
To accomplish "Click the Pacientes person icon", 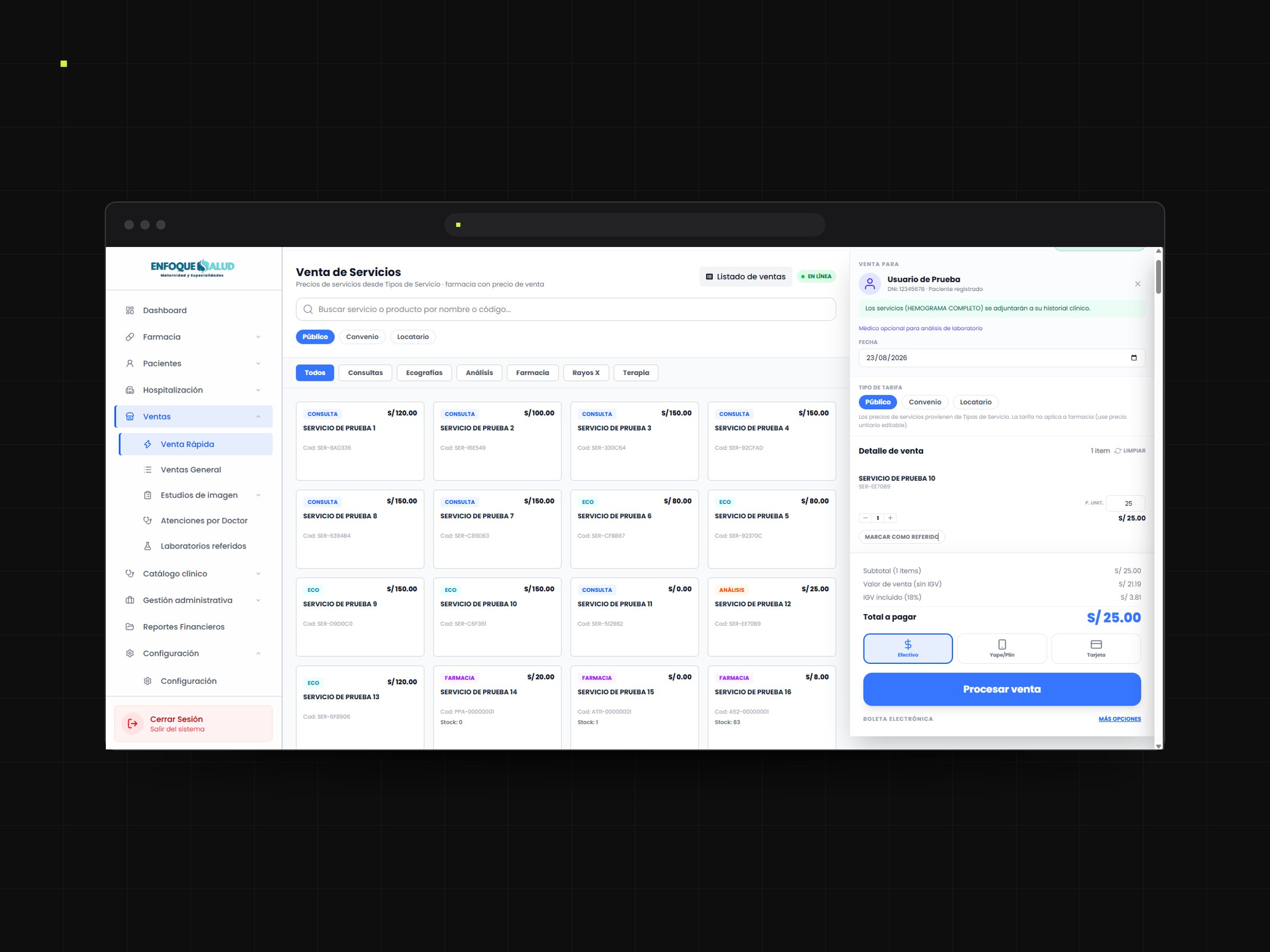I will [130, 363].
